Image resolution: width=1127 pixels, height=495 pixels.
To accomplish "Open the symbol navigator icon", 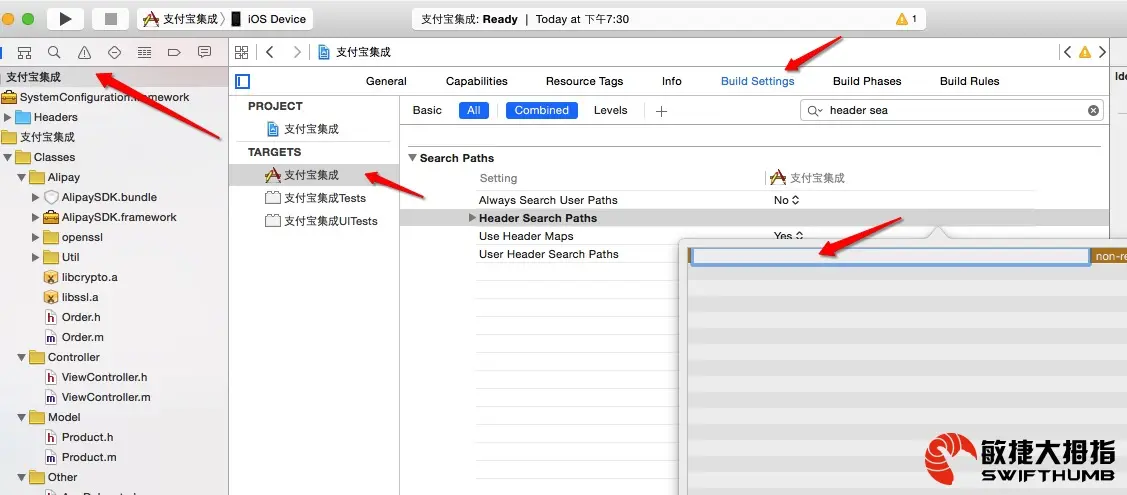I will 24,52.
